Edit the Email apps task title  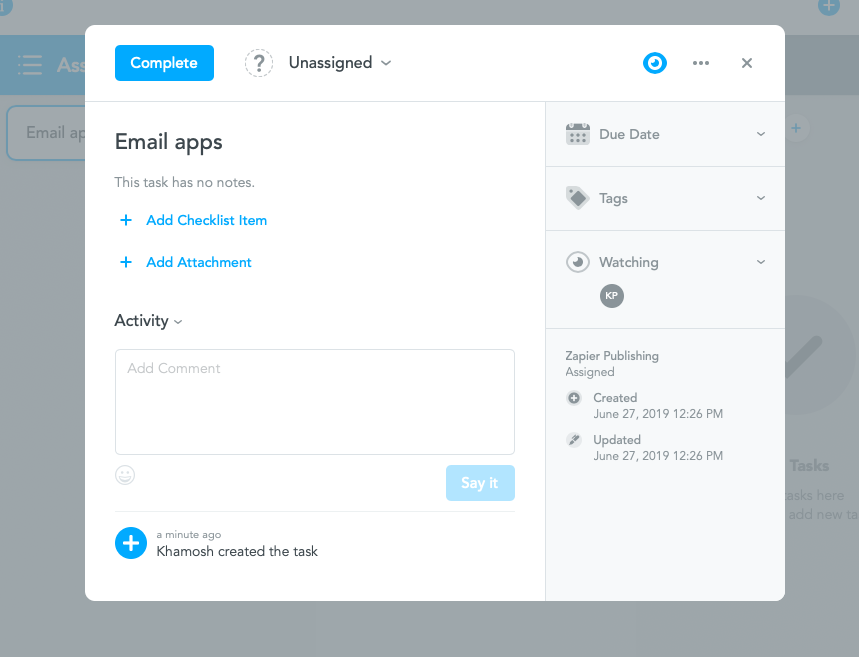[169, 142]
